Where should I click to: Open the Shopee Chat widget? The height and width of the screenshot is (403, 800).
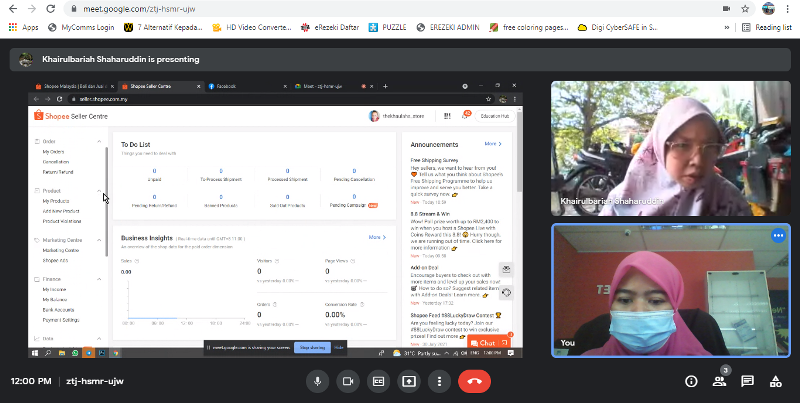489,343
